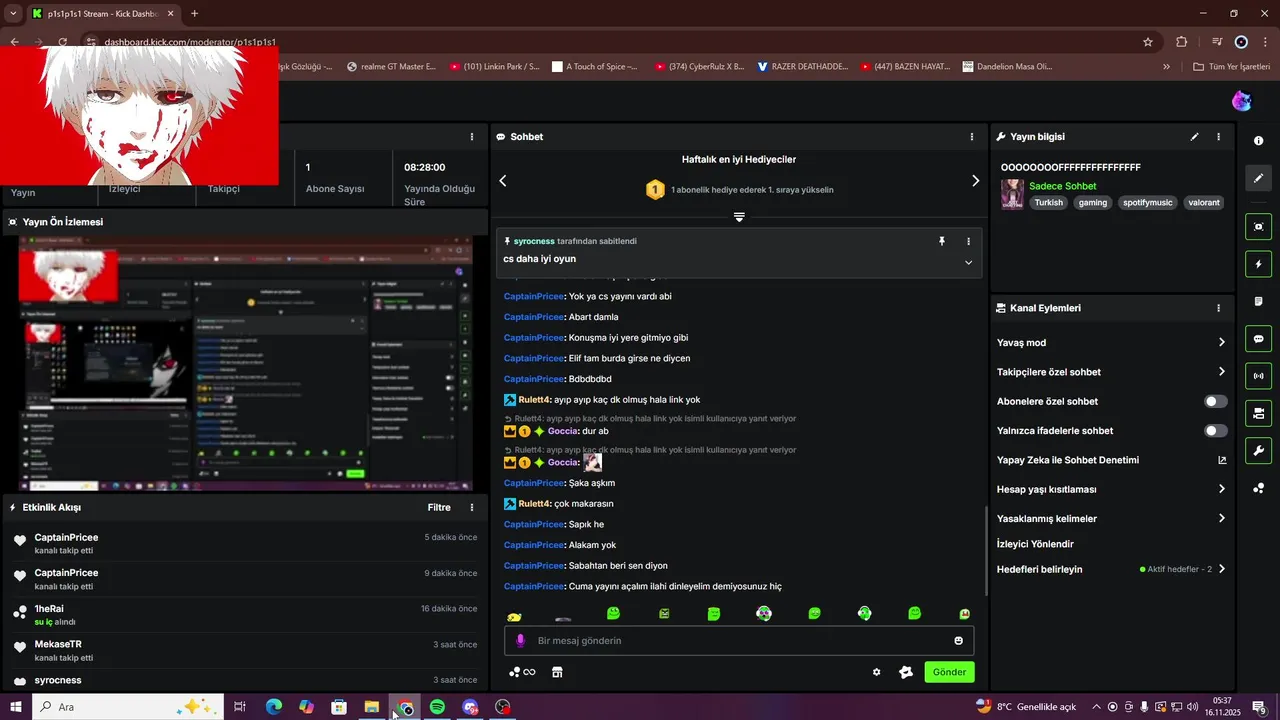This screenshot has height=720, width=1280.
Task: Click the valorant stream tag
Action: point(1204,202)
